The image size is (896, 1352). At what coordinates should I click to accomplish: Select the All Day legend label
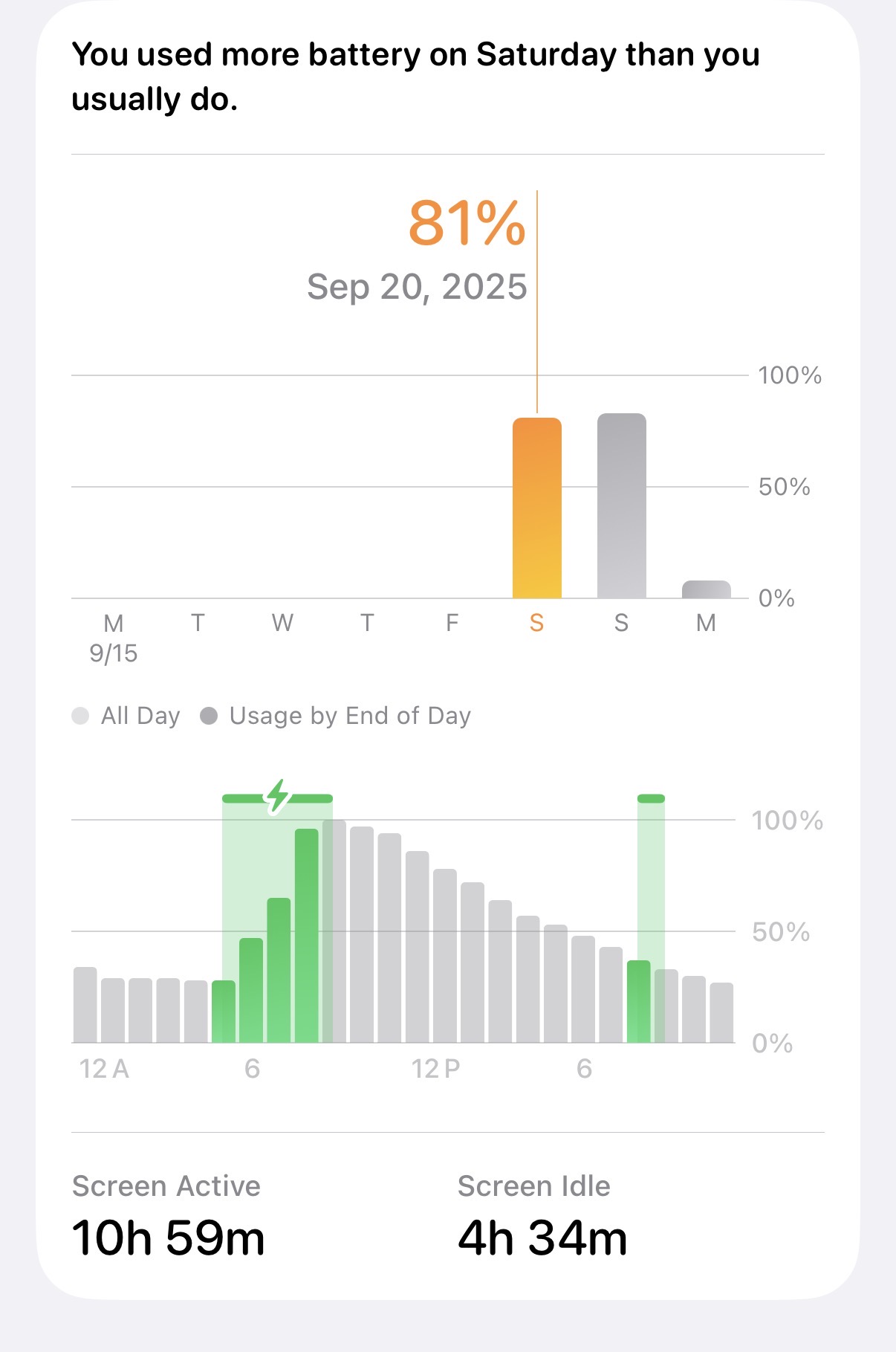tap(140, 716)
